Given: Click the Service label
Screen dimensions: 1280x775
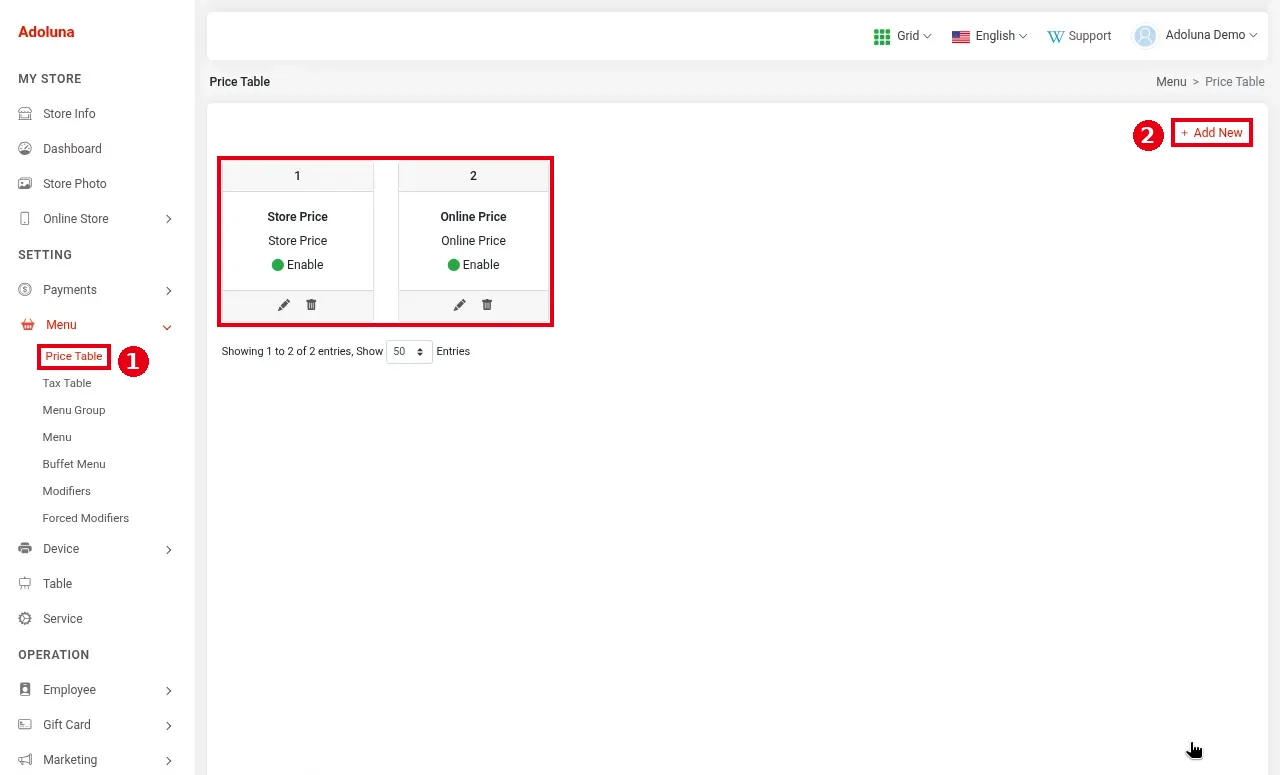Looking at the screenshot, I should point(63,619).
